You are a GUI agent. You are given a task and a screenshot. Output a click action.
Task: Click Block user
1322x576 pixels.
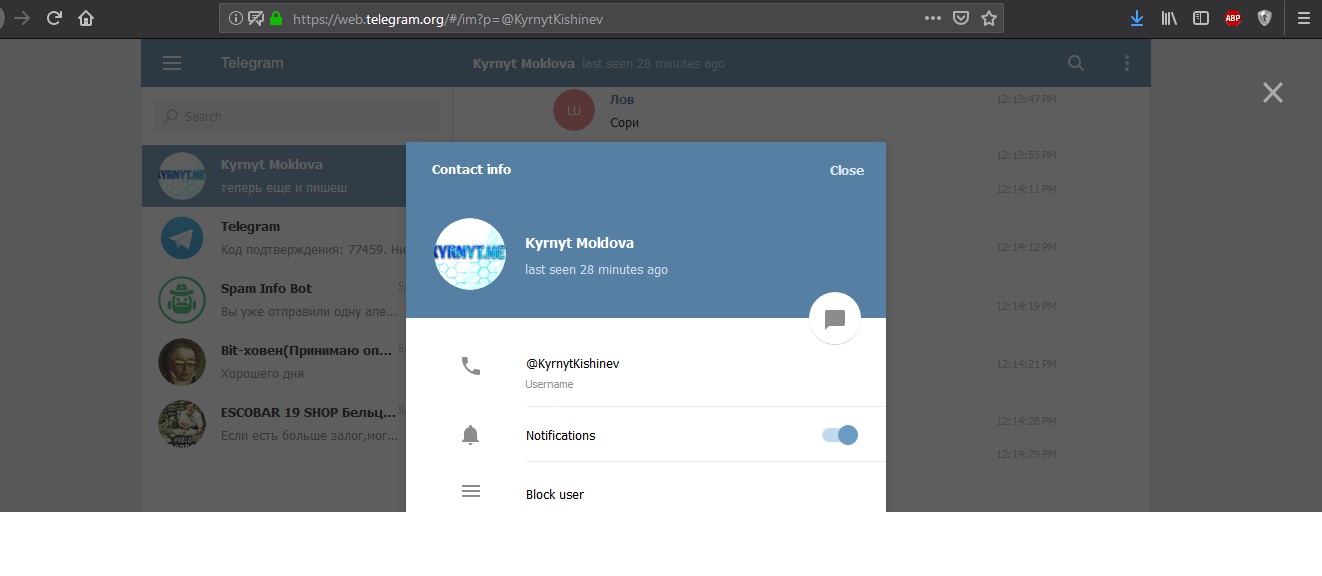click(555, 495)
